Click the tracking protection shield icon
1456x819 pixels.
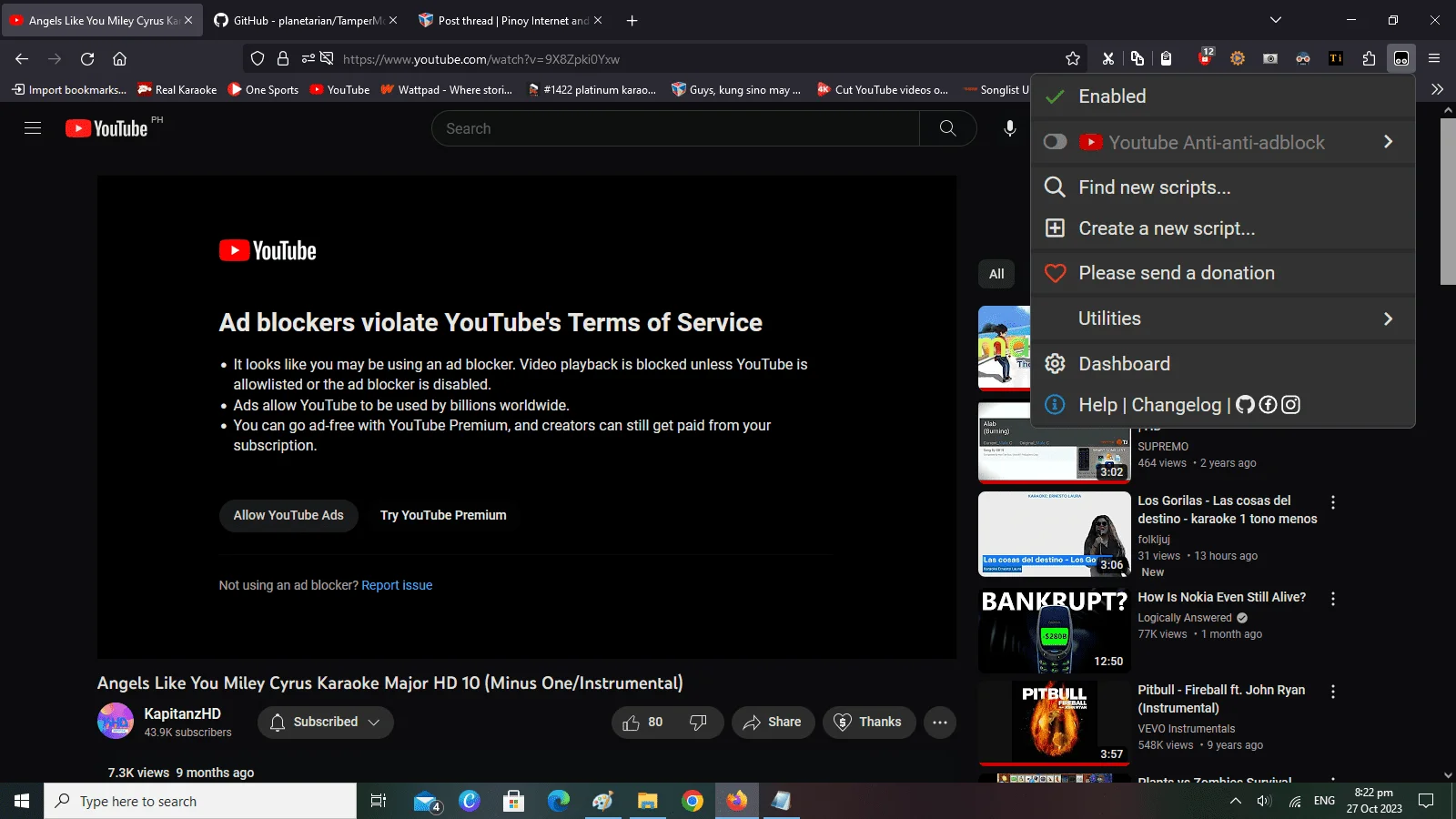258,59
